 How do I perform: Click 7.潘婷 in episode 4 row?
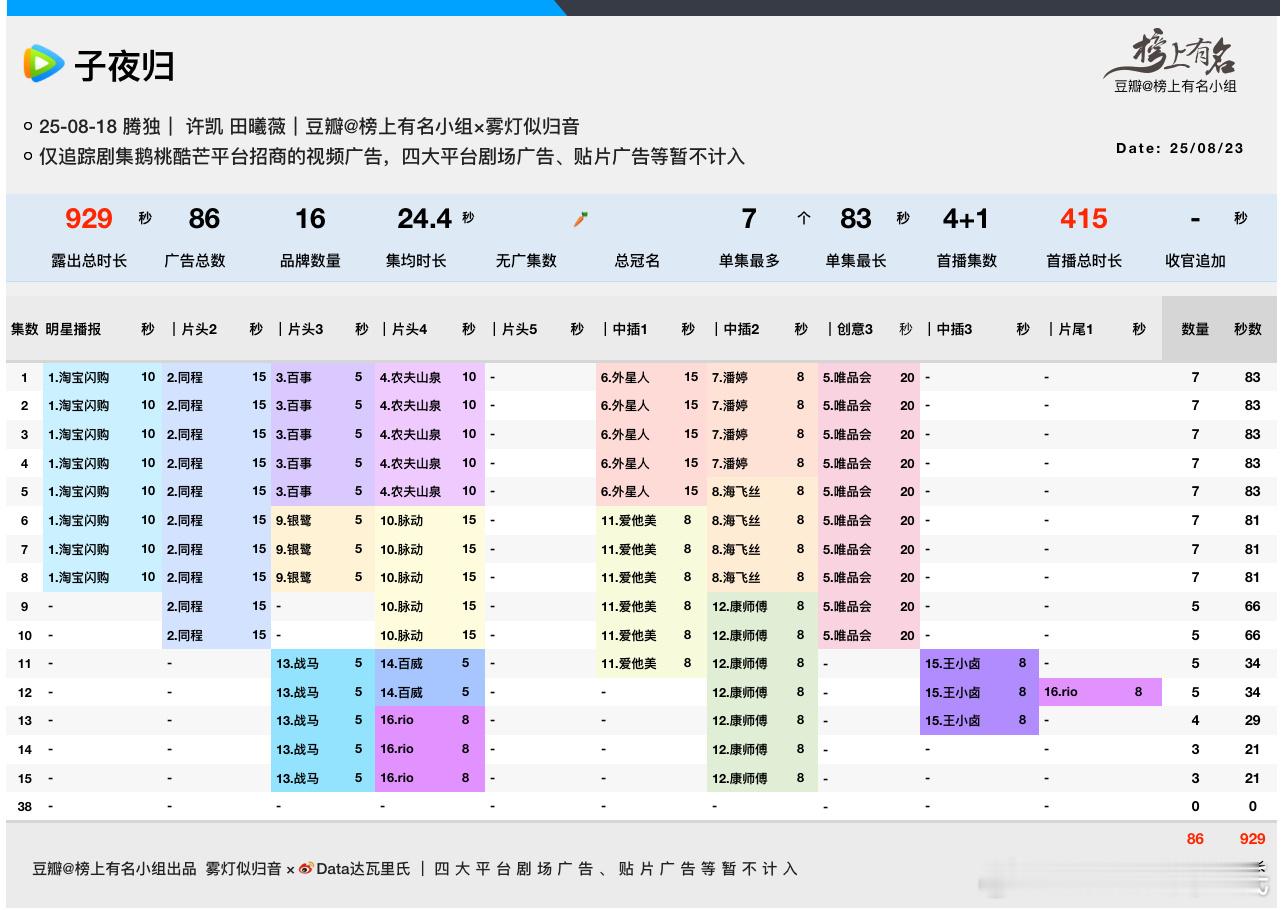click(x=730, y=463)
